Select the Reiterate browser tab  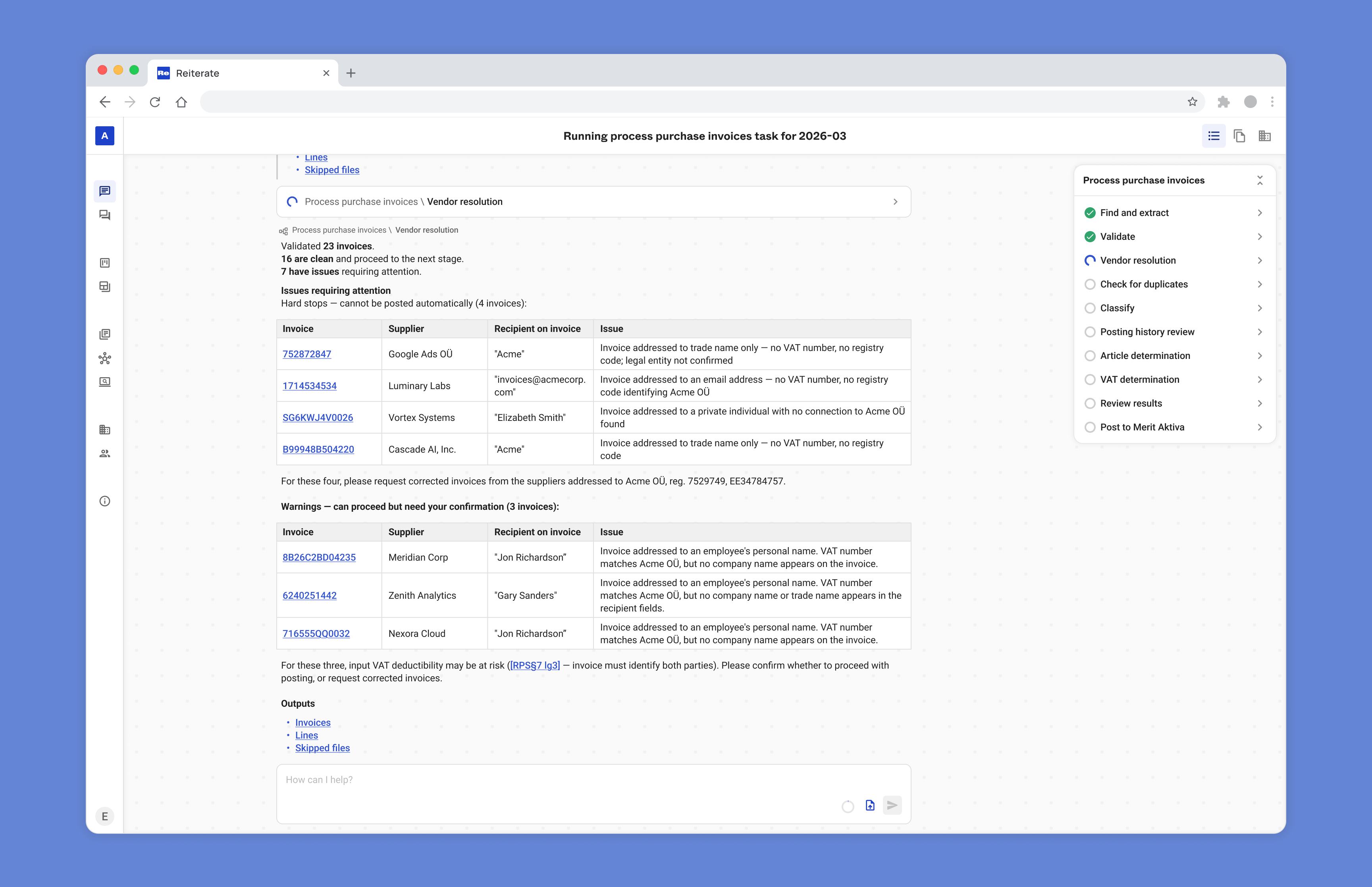click(x=243, y=73)
